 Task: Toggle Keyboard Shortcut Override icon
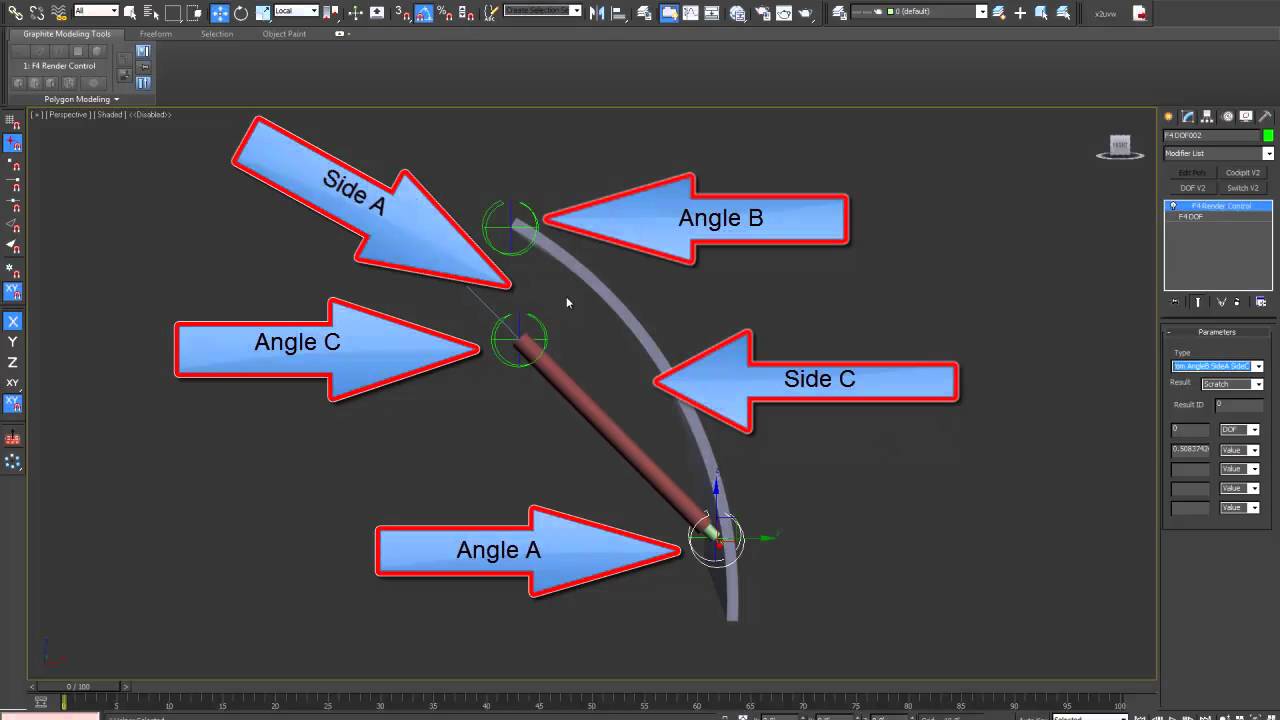tap(377, 12)
